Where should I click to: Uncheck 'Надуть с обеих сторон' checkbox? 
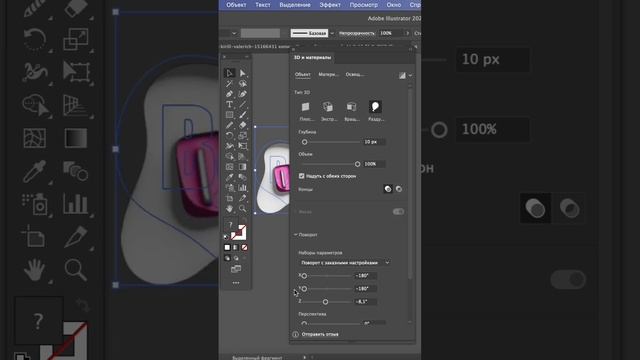point(302,176)
